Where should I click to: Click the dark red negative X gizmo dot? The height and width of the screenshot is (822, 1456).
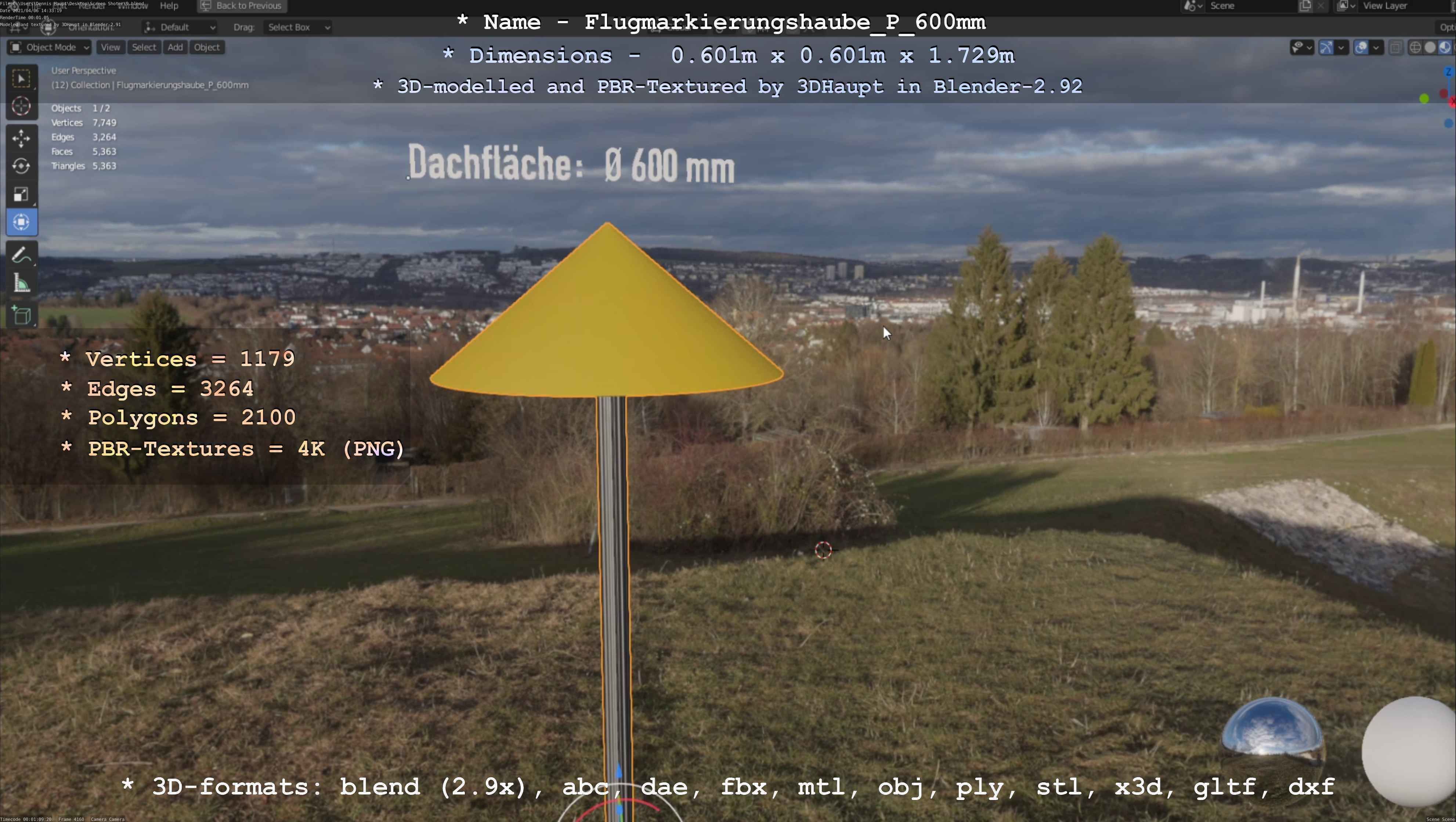coord(1444,93)
